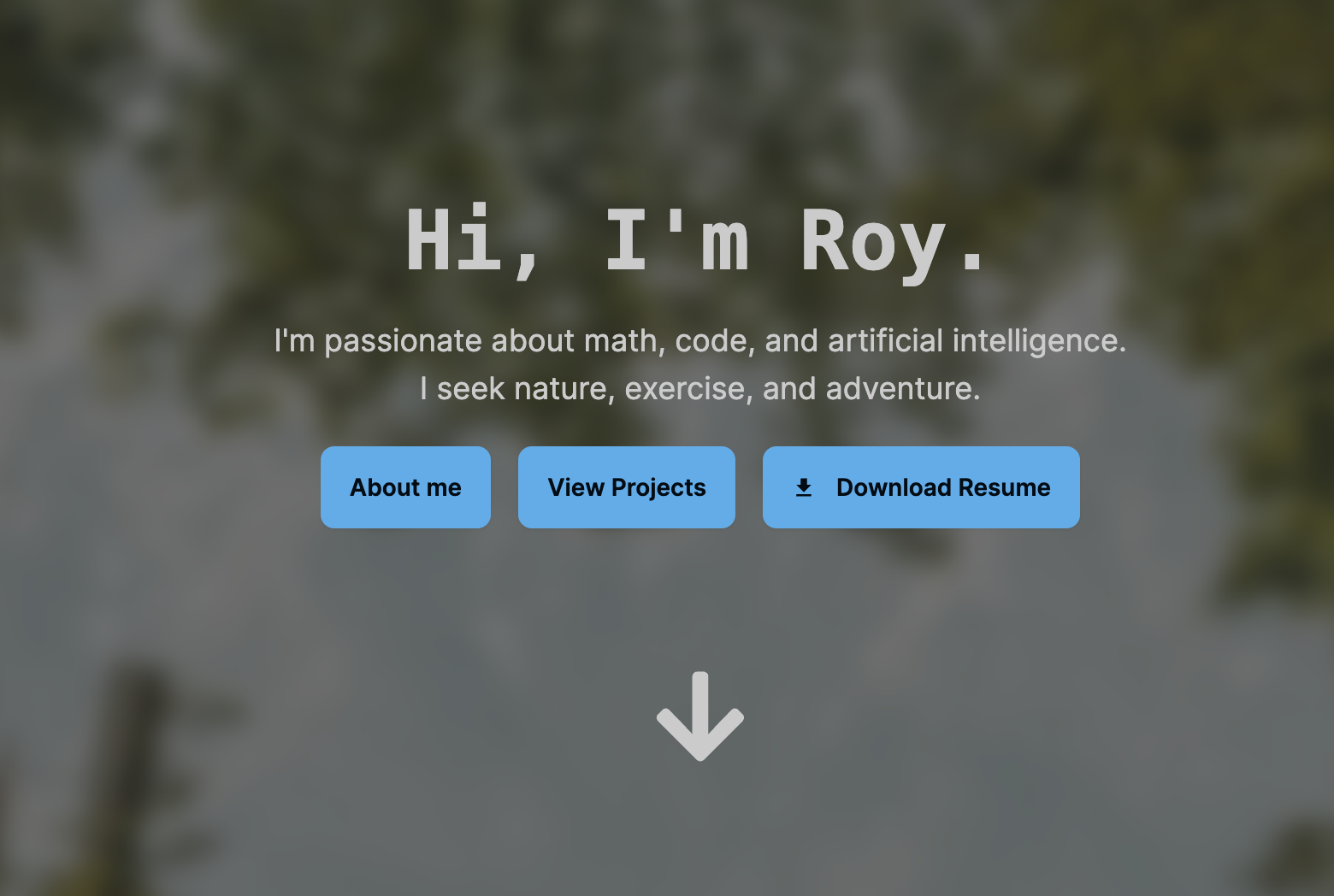
Task: Click the "Hi, I'm Roy." heading
Action: coord(699,242)
